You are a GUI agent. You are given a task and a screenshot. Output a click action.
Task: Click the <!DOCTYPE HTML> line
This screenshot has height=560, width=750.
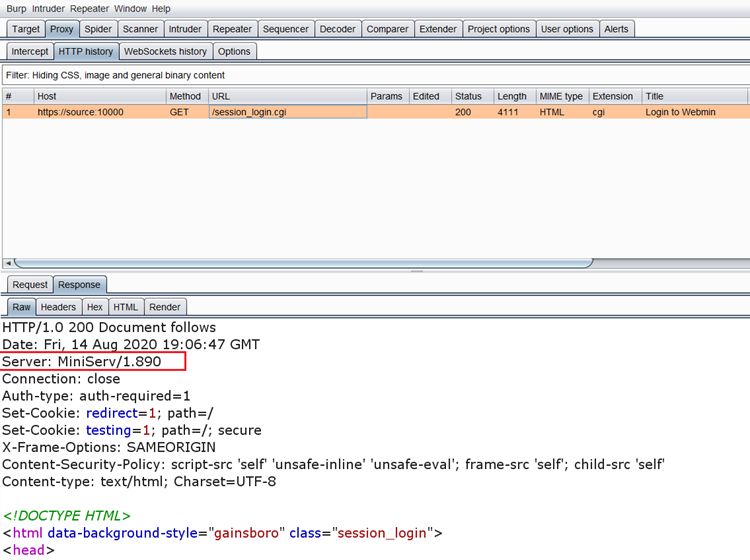(66, 516)
